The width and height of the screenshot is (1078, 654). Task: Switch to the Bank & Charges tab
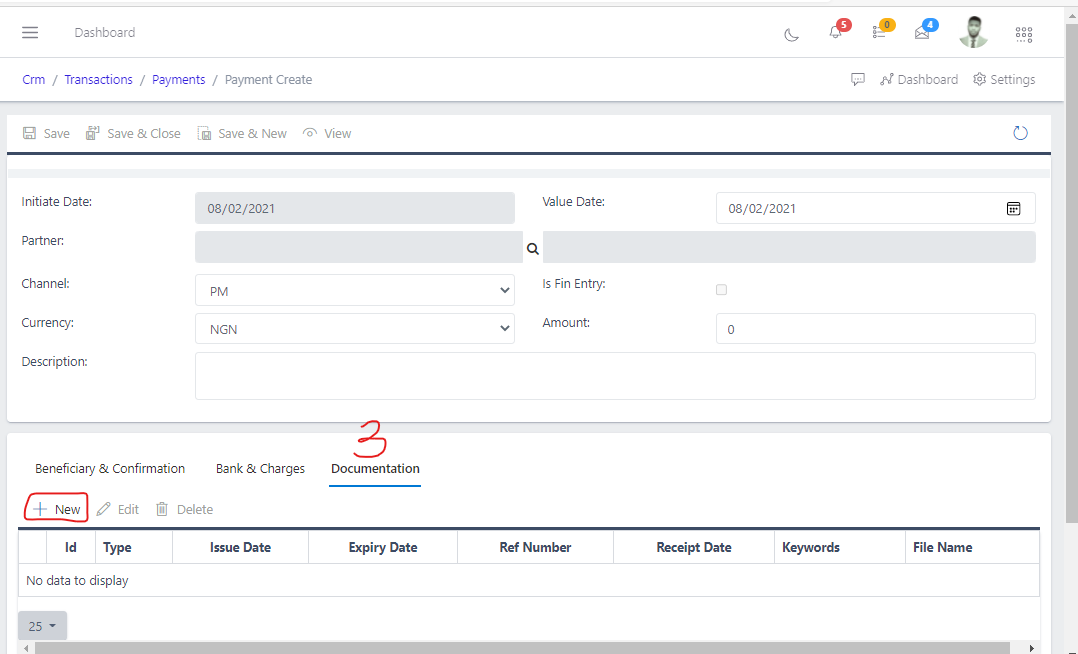pyautogui.click(x=259, y=468)
